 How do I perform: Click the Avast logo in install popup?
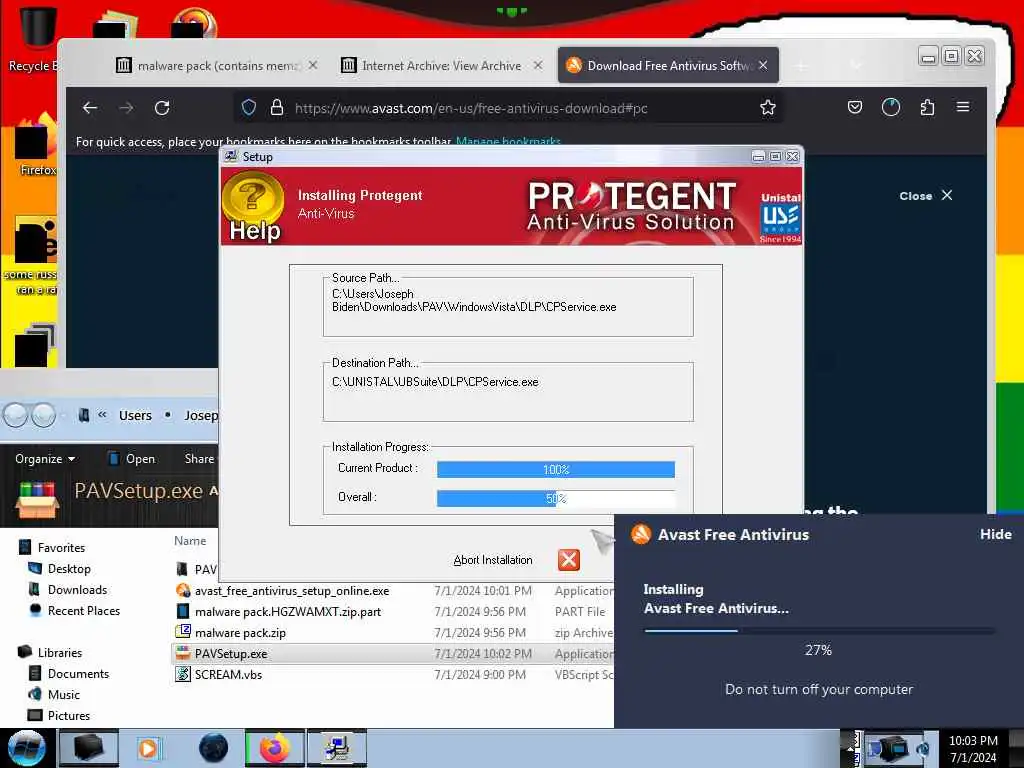point(641,534)
